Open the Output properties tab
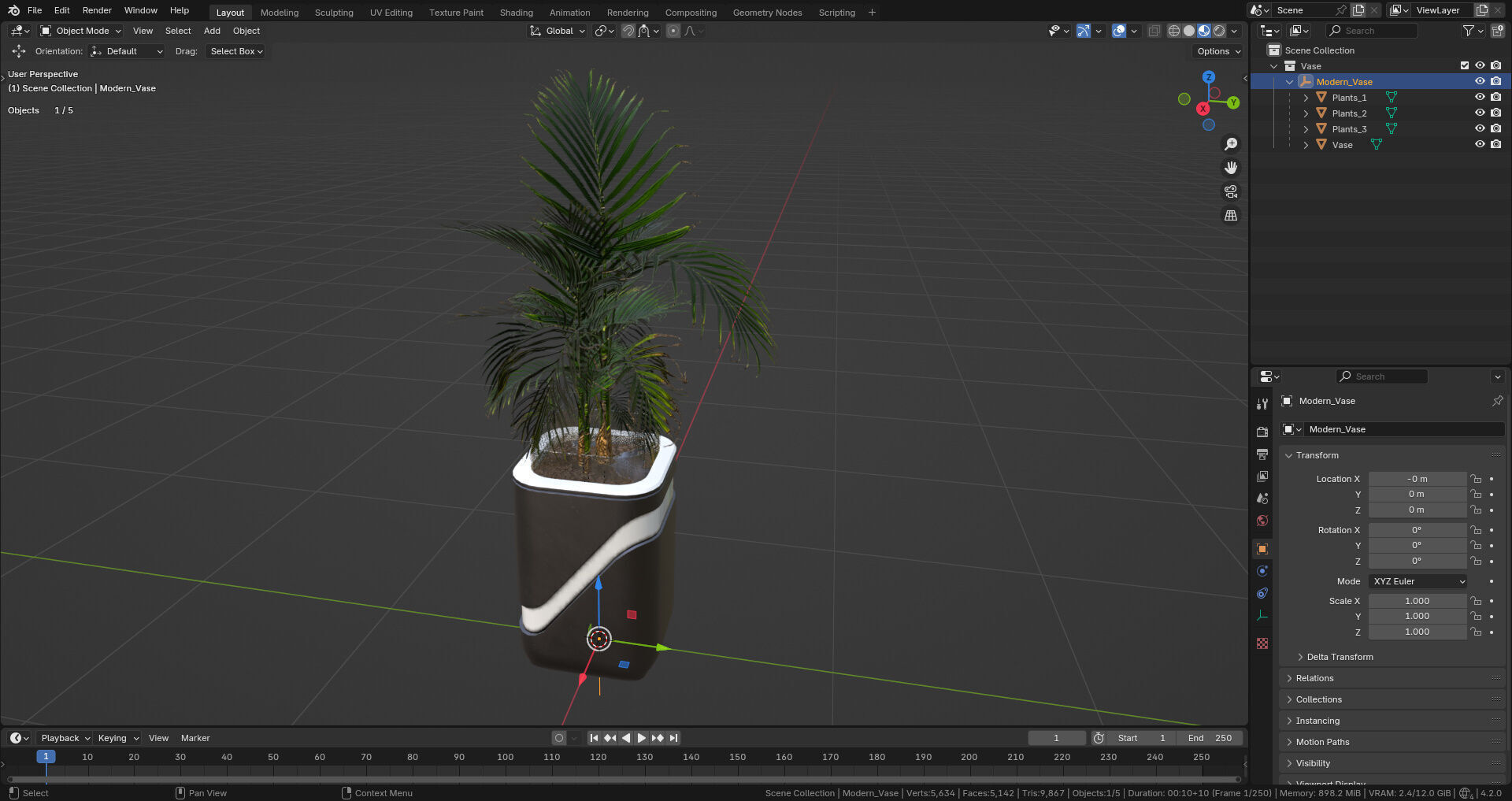 click(x=1262, y=454)
